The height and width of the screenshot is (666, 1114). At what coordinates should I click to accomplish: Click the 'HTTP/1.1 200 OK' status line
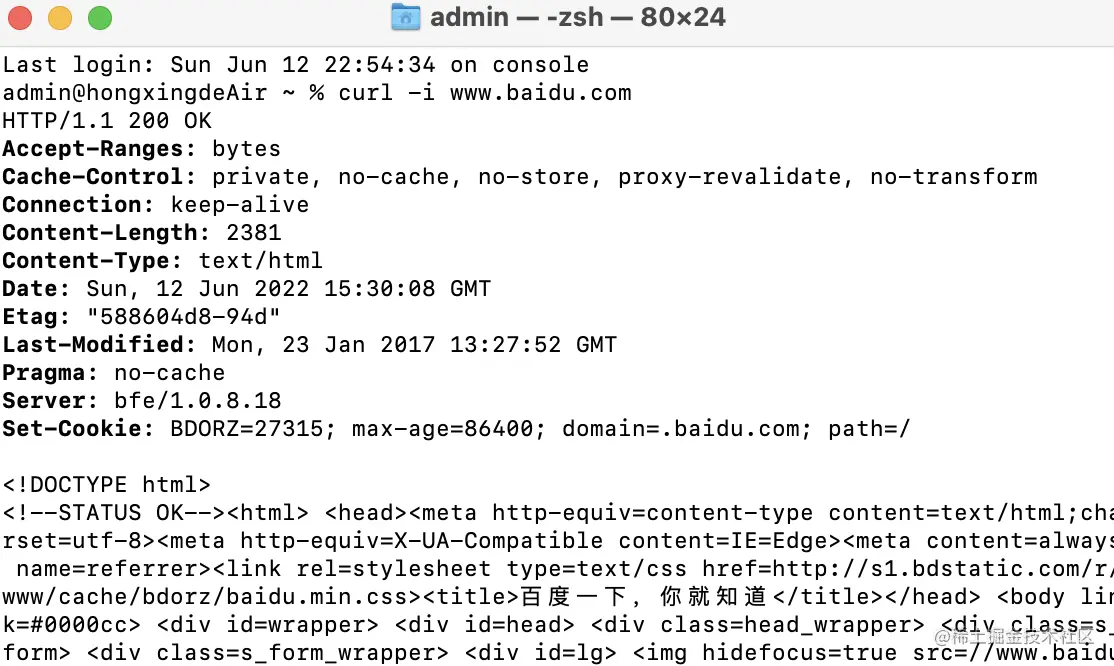tap(107, 121)
